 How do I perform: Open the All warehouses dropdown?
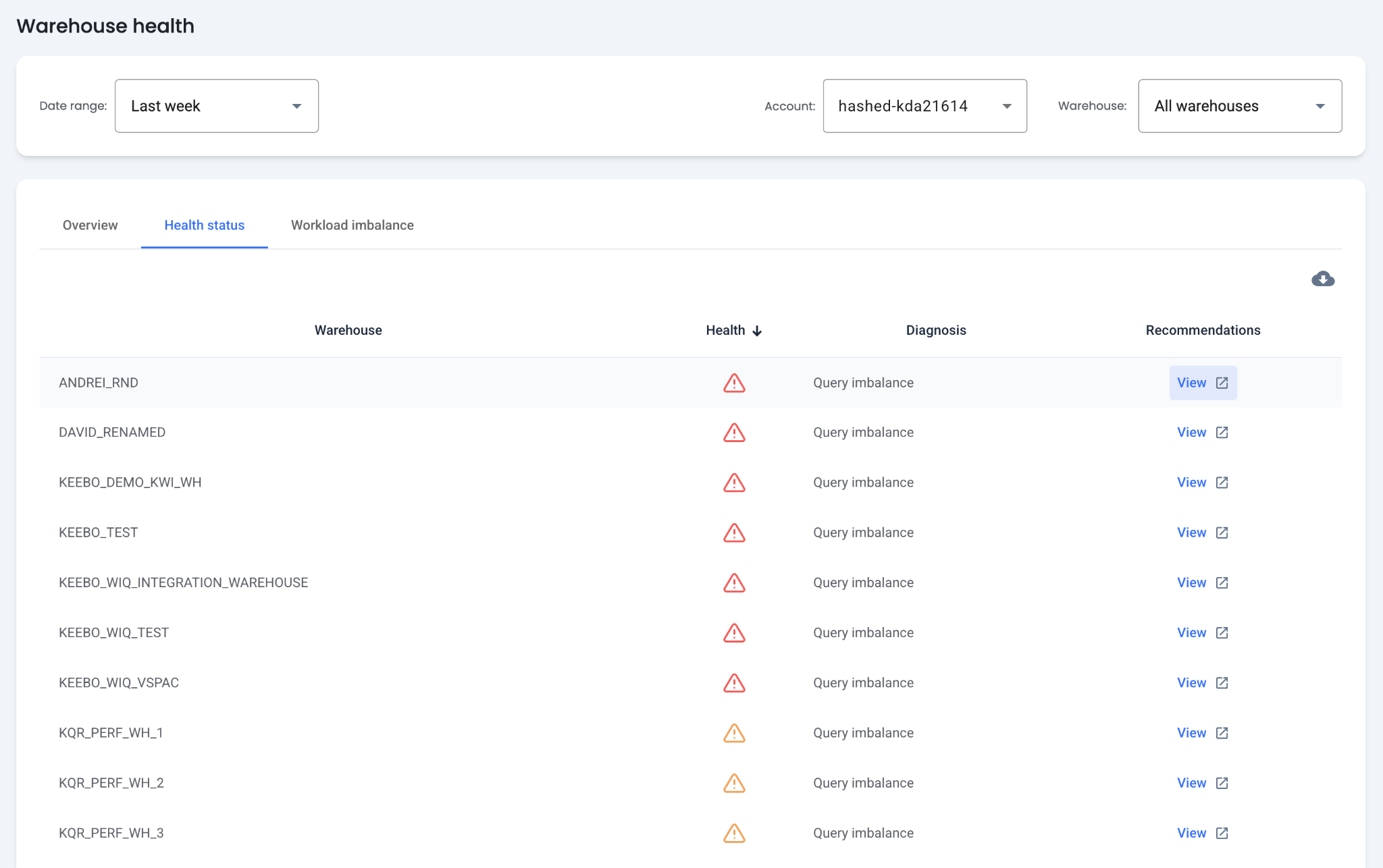pyautogui.click(x=1239, y=106)
